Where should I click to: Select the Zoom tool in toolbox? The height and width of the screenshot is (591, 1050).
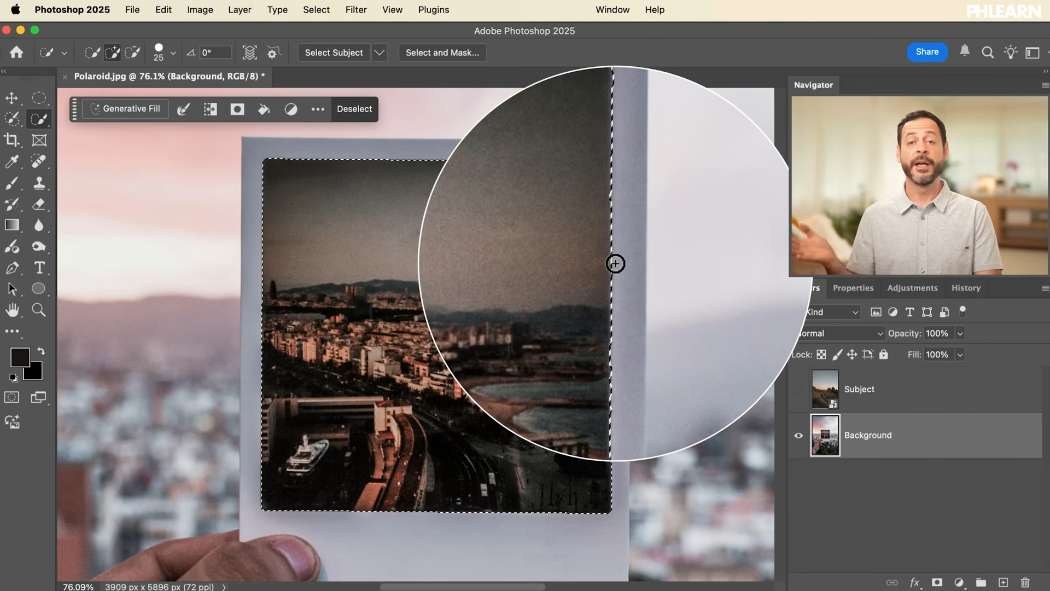[x=39, y=310]
